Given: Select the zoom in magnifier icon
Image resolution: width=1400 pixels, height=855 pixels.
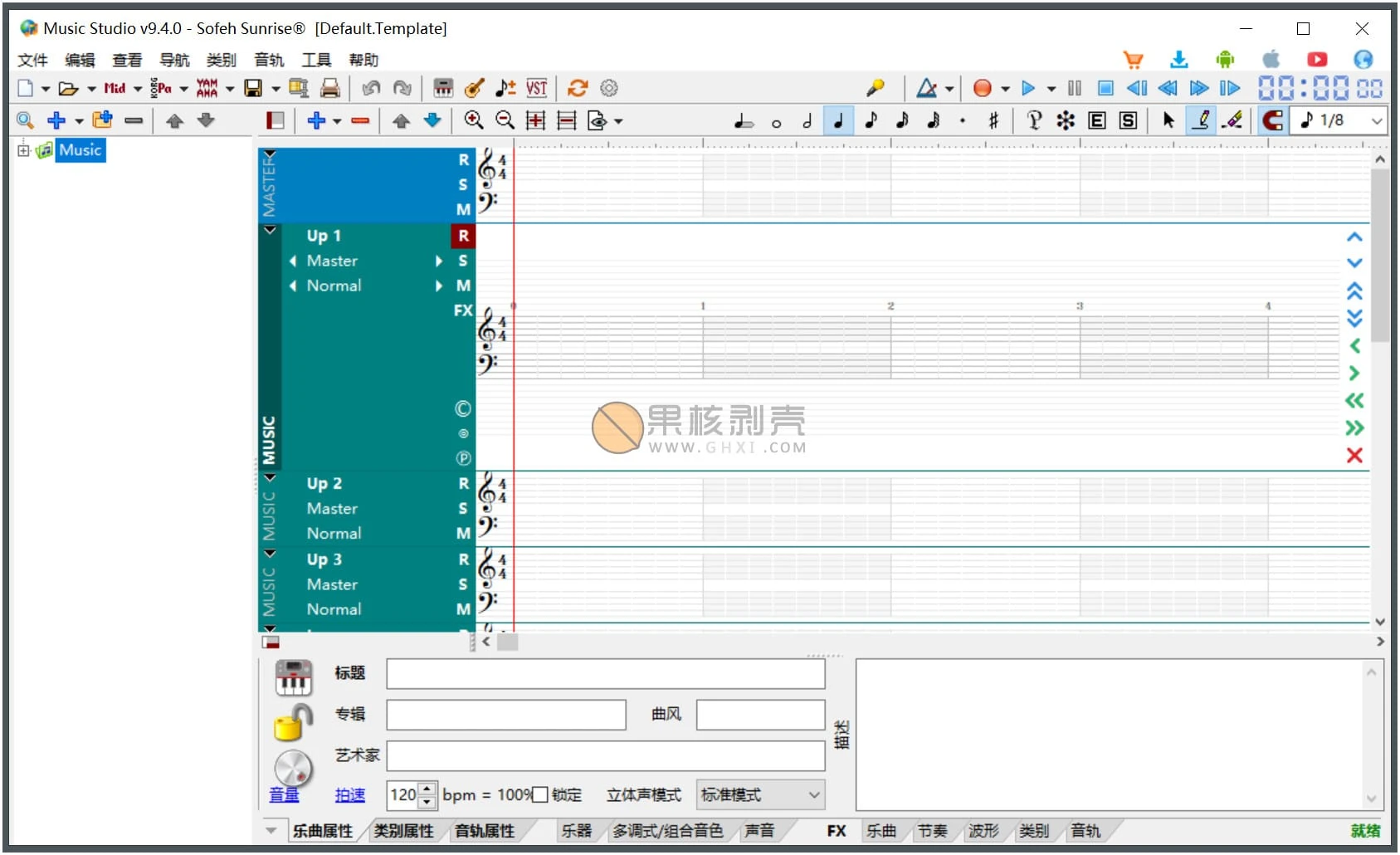Looking at the screenshot, I should (474, 120).
